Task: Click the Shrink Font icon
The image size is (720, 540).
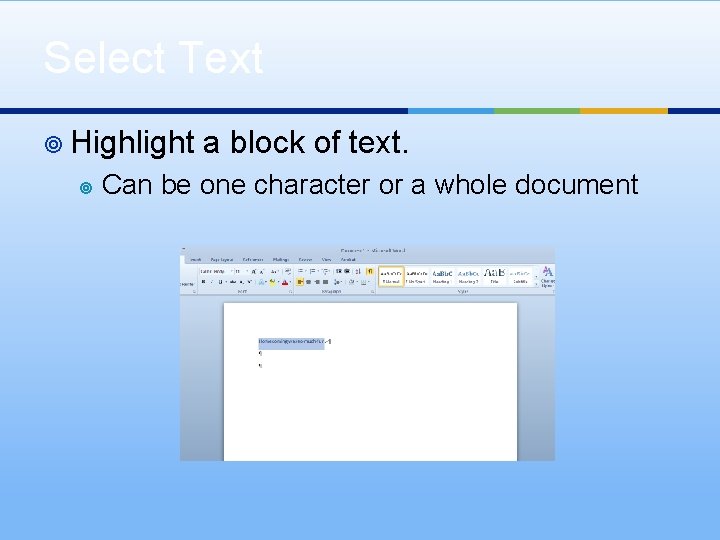Action: tap(262, 271)
